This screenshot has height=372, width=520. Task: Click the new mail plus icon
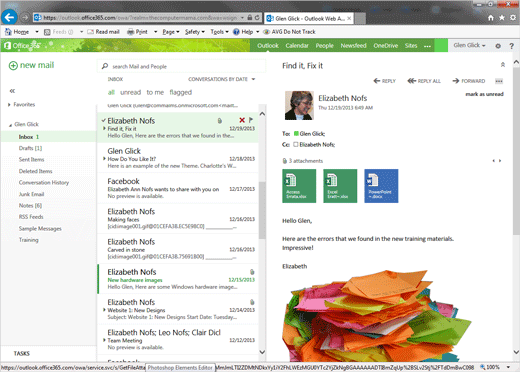click(x=13, y=65)
